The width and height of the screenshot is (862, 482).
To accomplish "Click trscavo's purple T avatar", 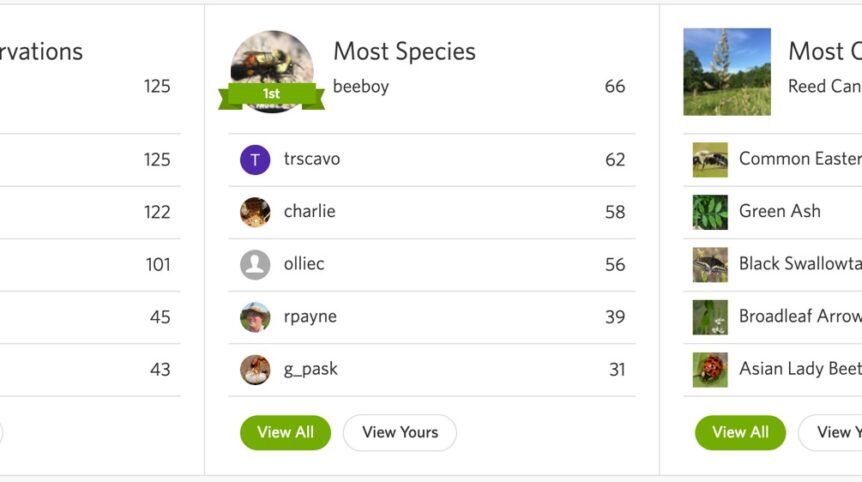I will (x=255, y=159).
